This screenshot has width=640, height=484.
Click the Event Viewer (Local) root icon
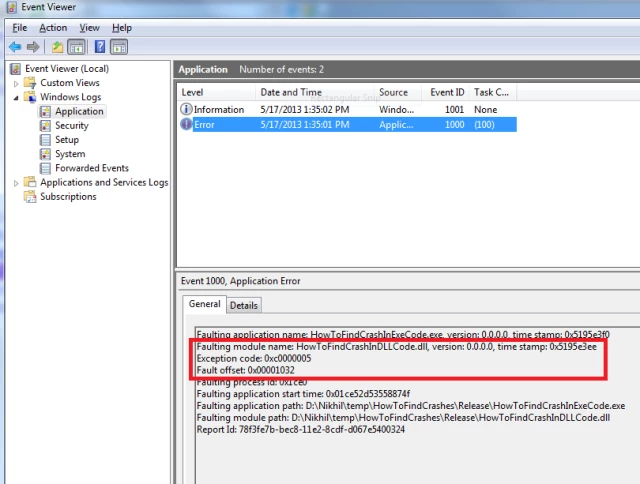pyautogui.click(x=16, y=69)
